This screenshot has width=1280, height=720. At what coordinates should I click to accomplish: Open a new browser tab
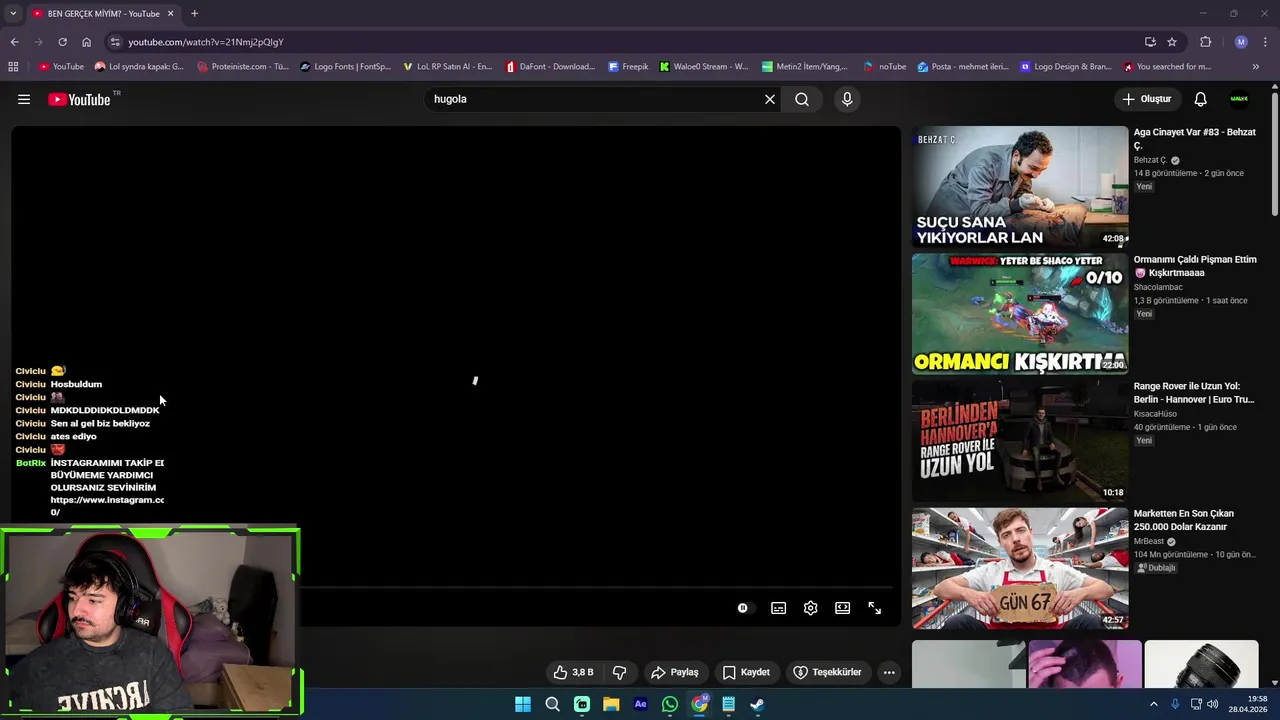194,13
